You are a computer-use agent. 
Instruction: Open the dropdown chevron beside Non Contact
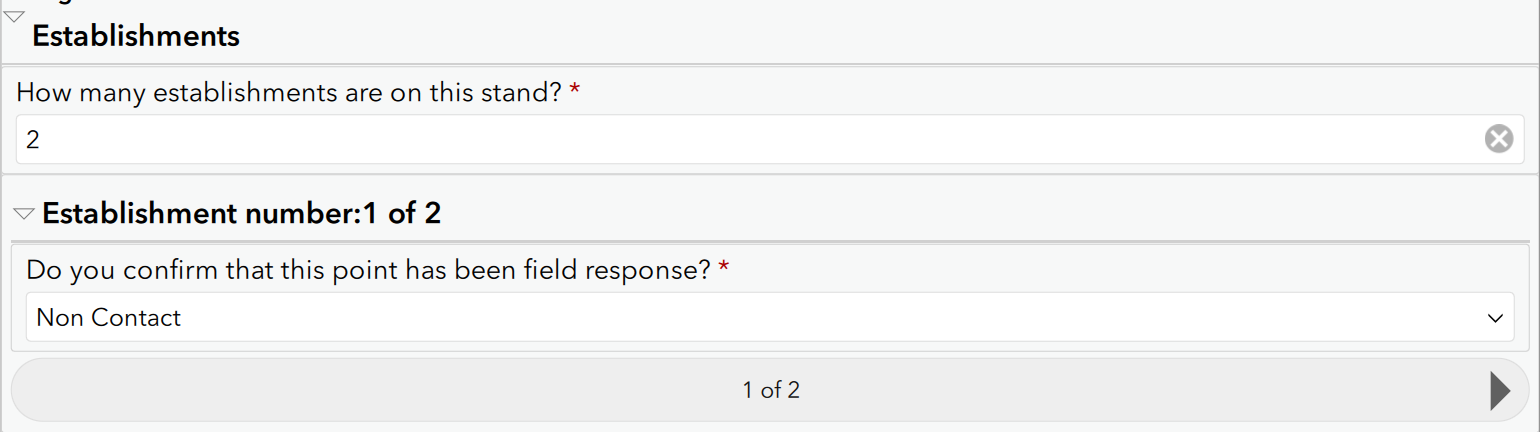tap(1495, 318)
